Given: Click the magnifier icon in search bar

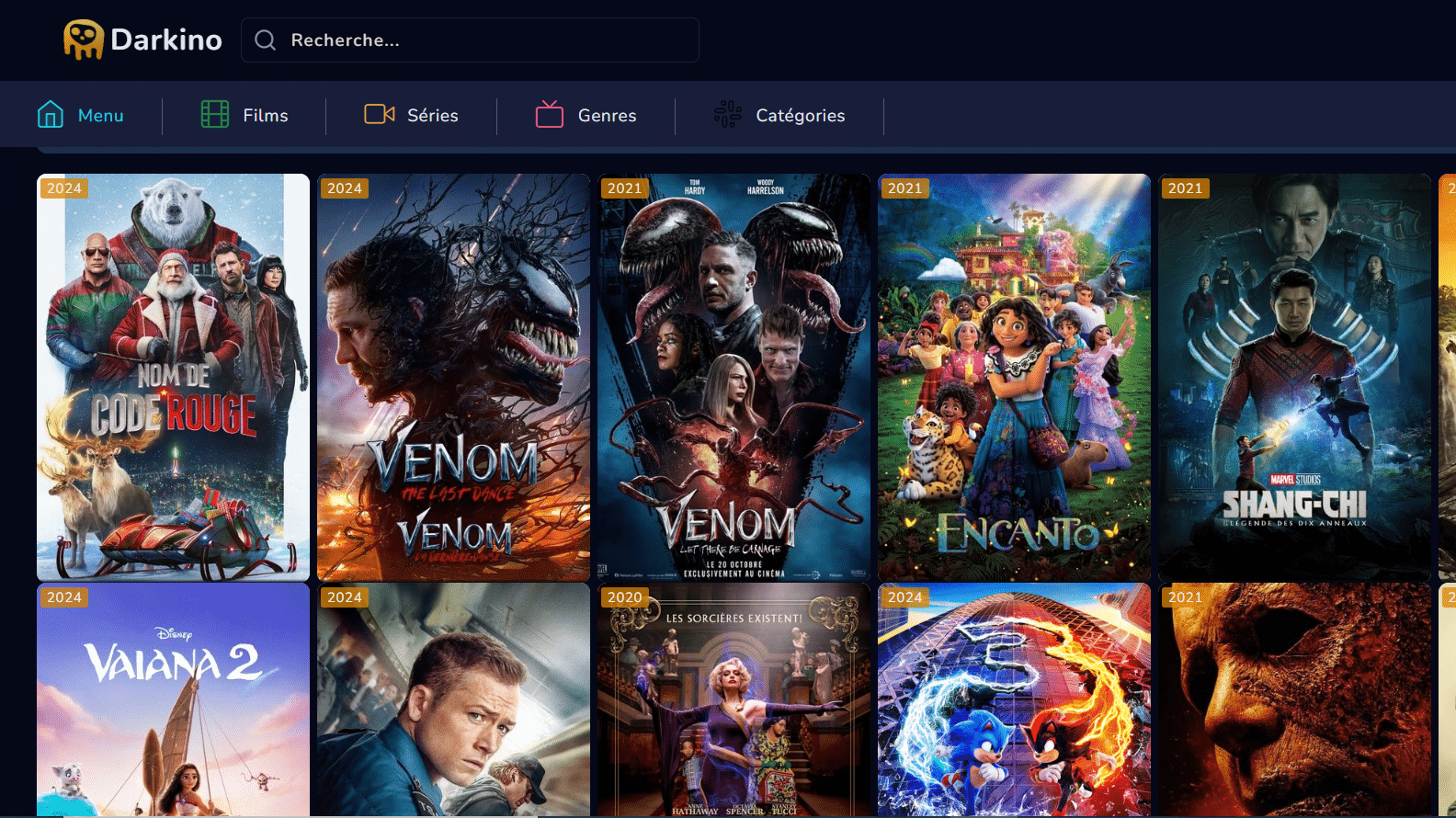Looking at the screenshot, I should point(266,40).
